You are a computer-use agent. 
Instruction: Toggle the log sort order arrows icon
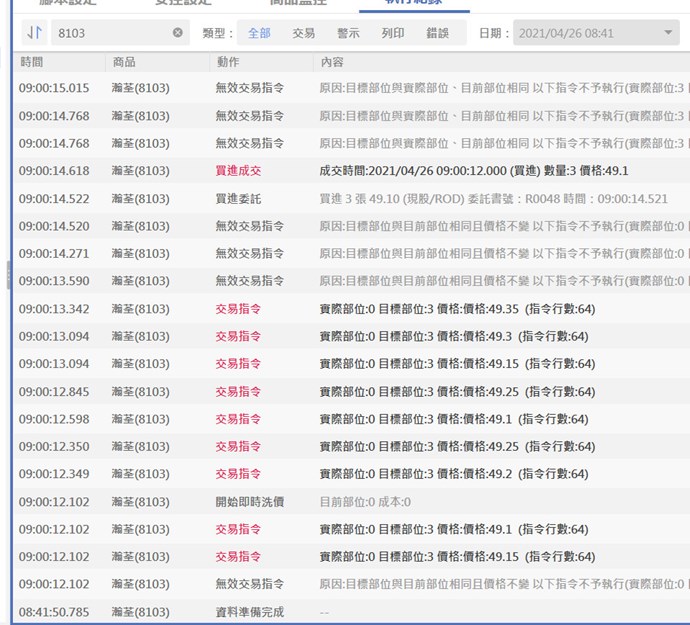(x=34, y=33)
